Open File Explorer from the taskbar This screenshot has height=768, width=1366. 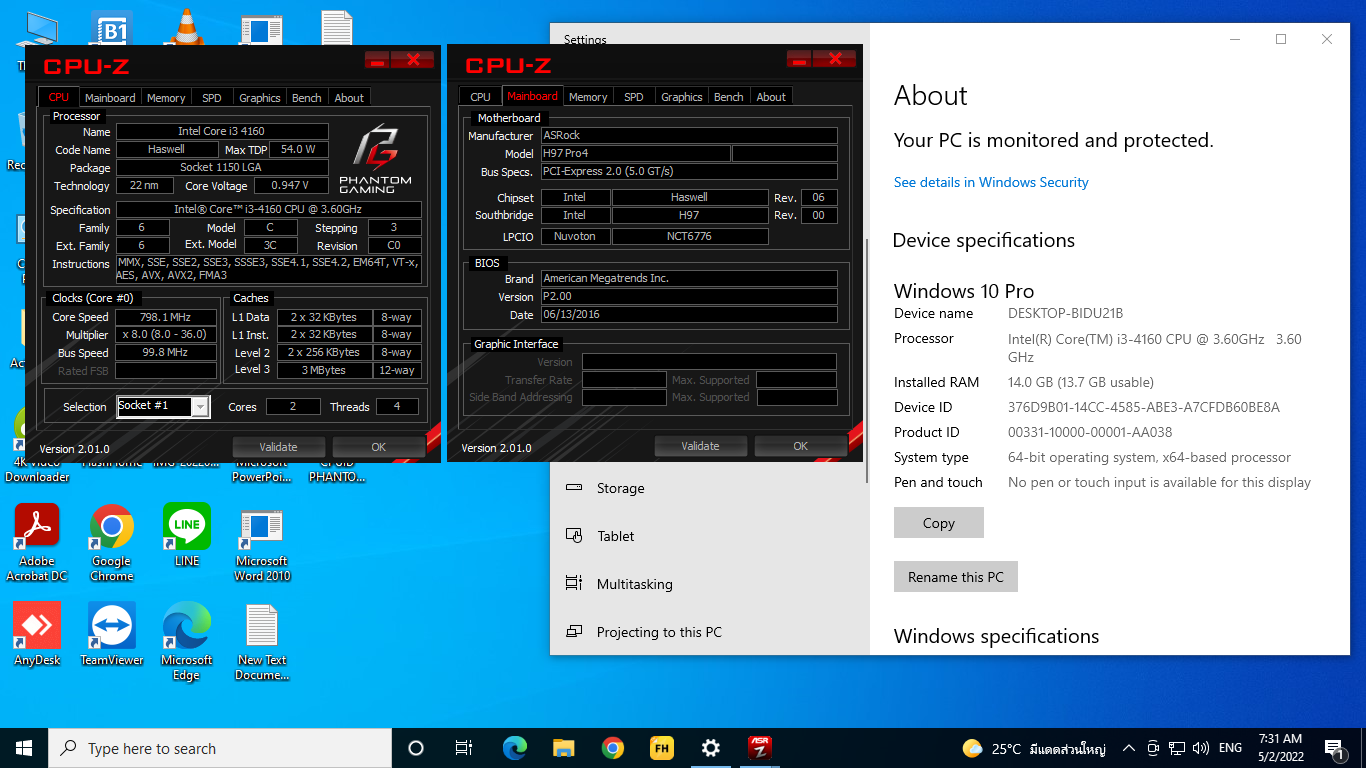564,748
